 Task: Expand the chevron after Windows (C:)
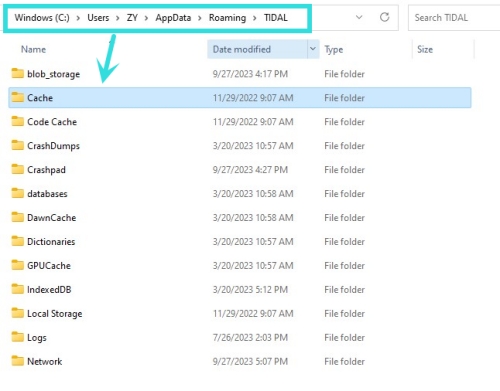[78, 18]
